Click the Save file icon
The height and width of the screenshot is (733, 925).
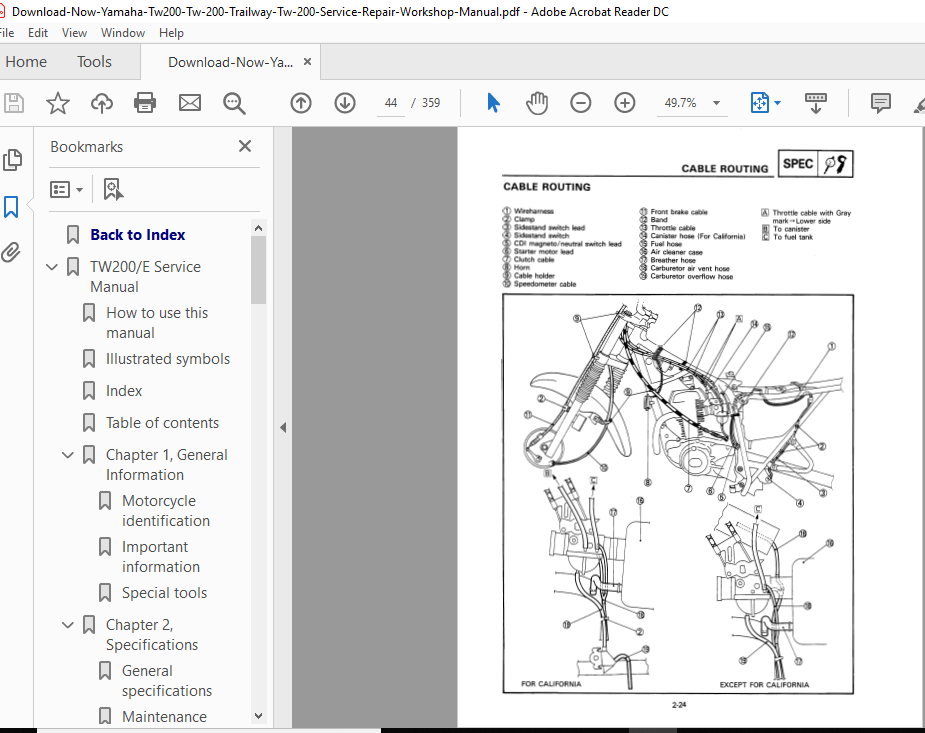click(14, 103)
